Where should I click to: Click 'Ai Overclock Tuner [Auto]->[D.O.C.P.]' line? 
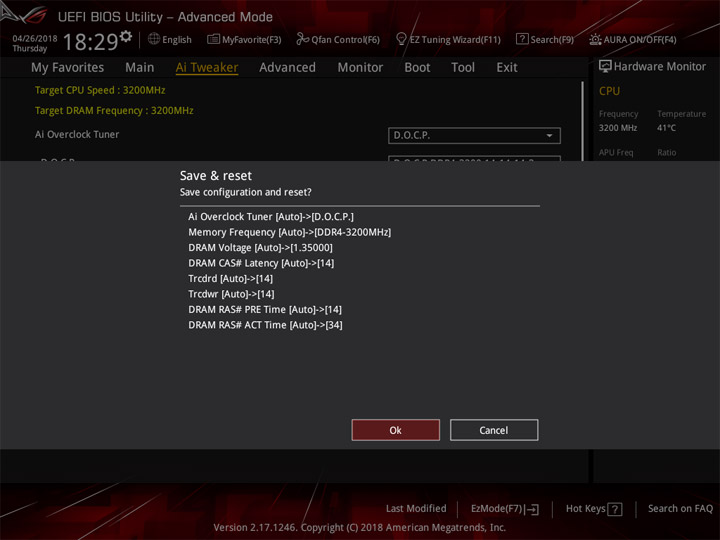coord(271,216)
